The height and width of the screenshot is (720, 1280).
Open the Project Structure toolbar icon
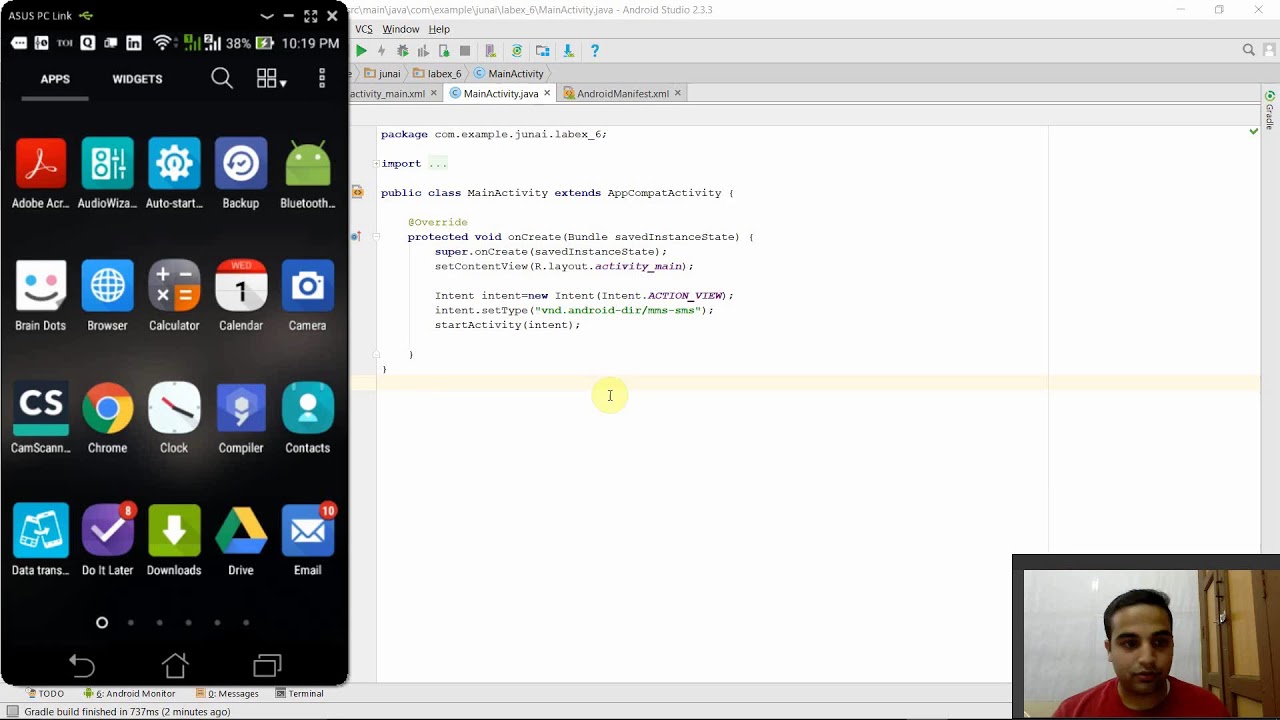click(542, 50)
